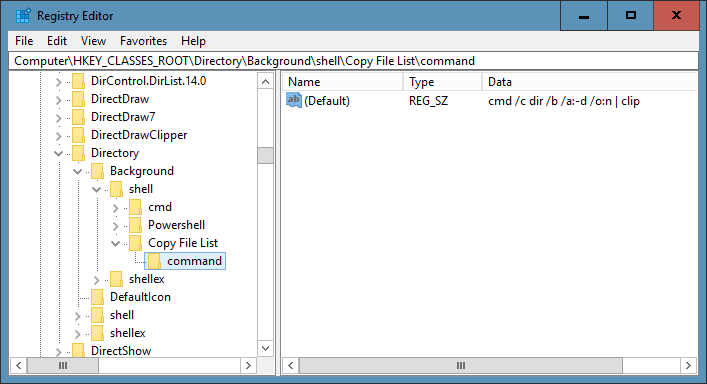This screenshot has width=707, height=384.
Task: Click the command folder icon
Action: pos(154,261)
